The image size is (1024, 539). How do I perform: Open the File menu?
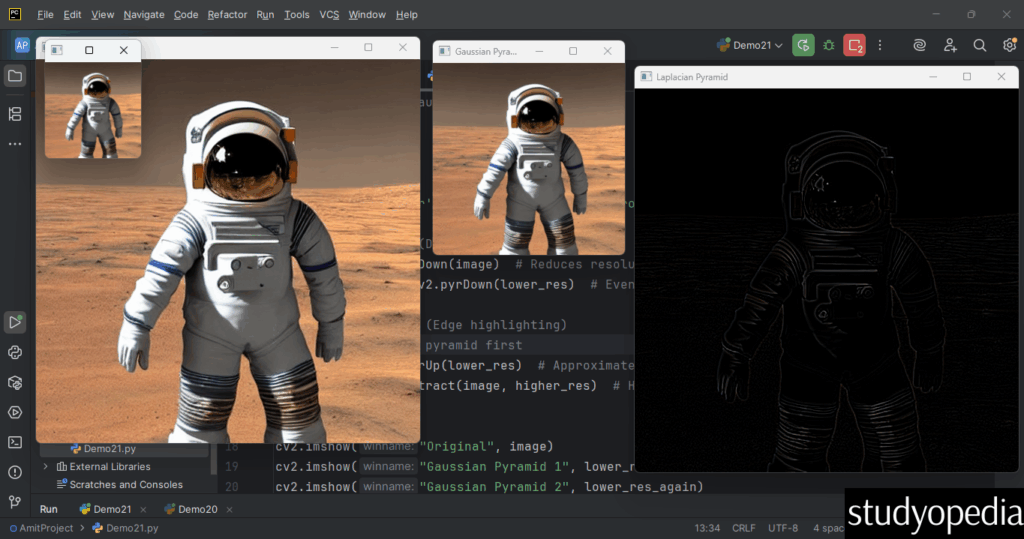coord(45,14)
